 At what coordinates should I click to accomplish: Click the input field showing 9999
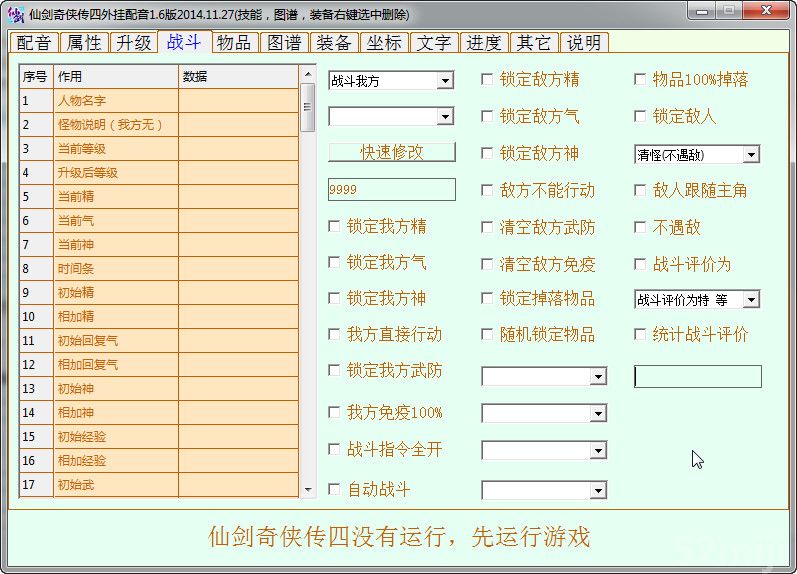[x=391, y=189]
